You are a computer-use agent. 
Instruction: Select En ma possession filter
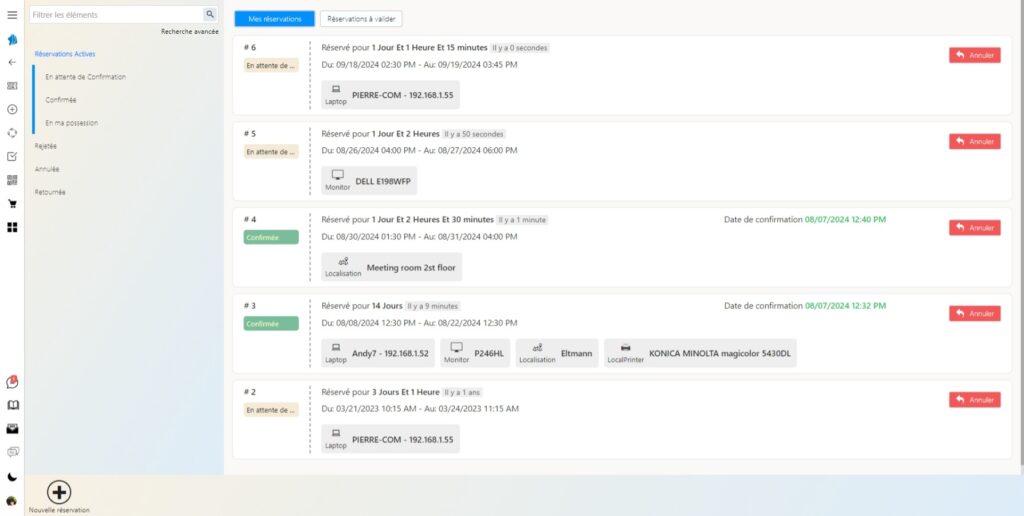tap(72, 123)
